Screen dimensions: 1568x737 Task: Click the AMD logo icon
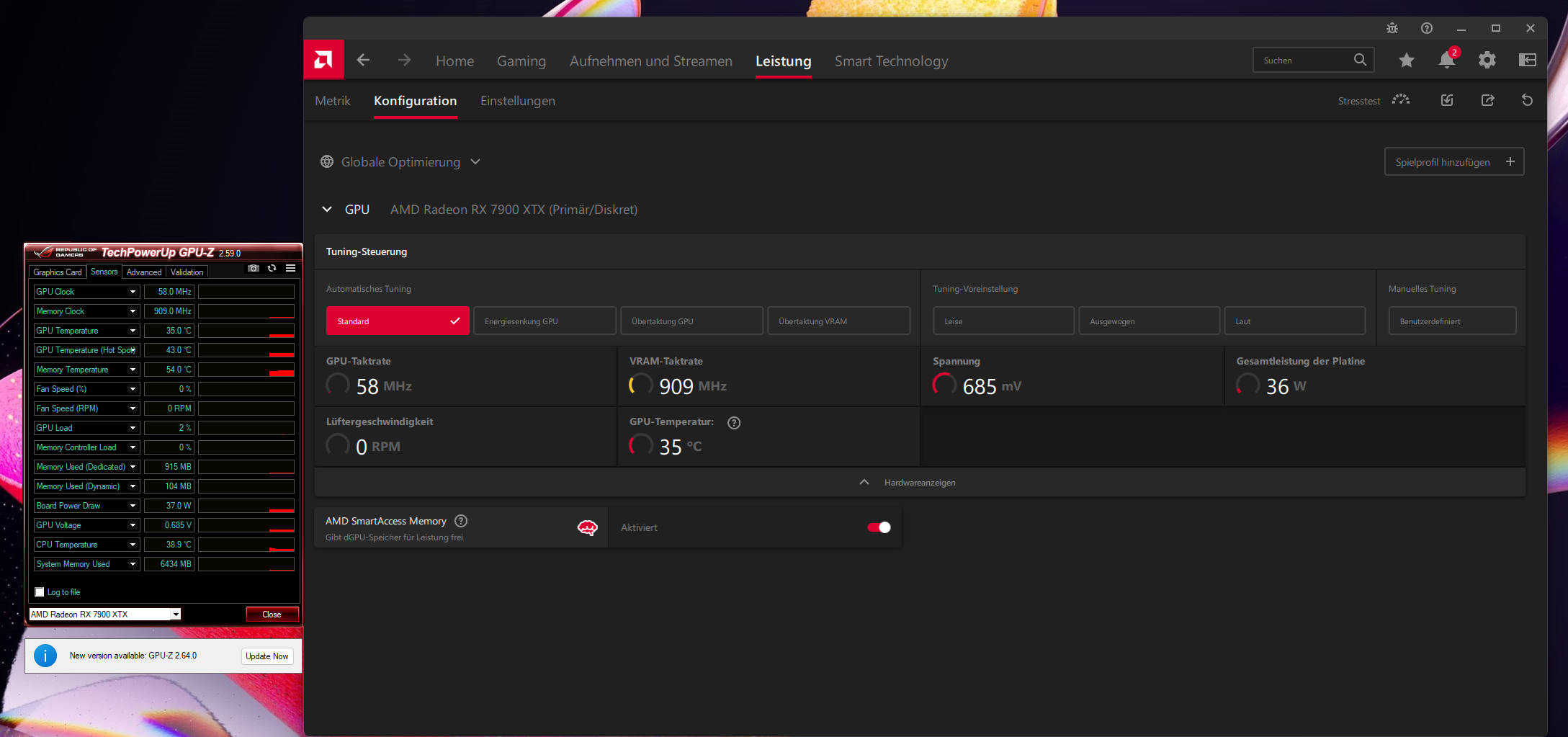tap(323, 60)
